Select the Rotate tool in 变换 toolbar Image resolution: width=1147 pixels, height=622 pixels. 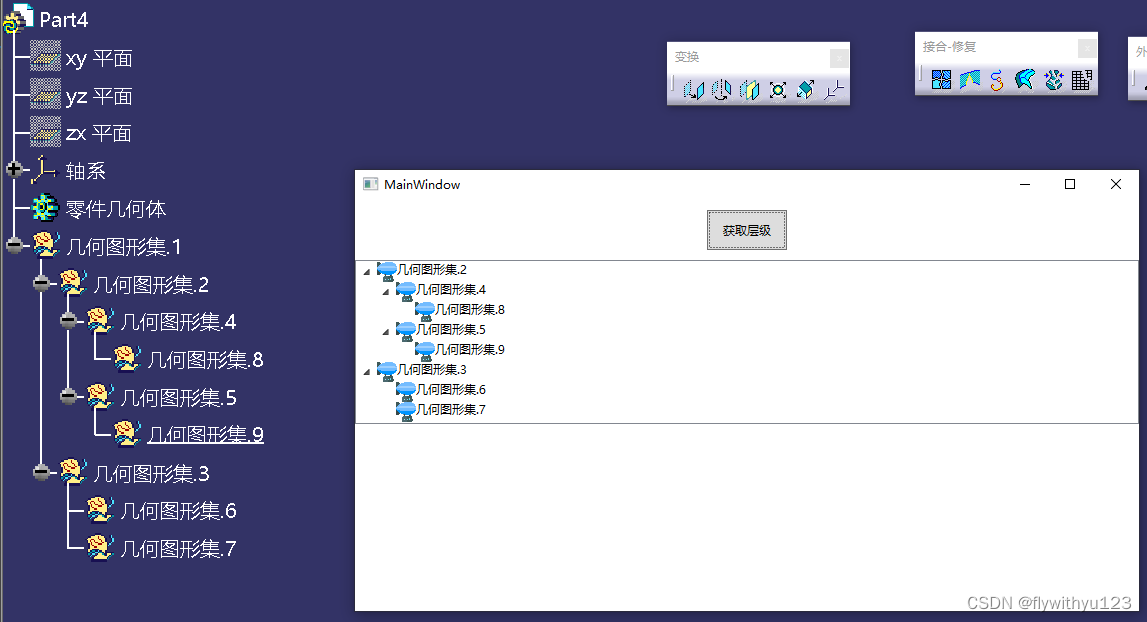click(721, 90)
